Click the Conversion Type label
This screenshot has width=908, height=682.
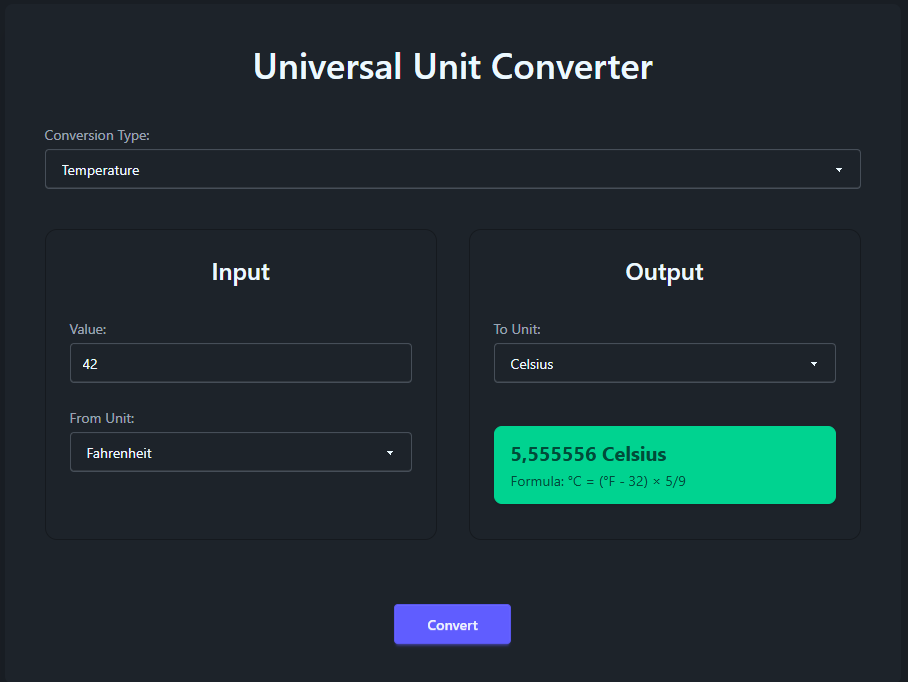(97, 135)
